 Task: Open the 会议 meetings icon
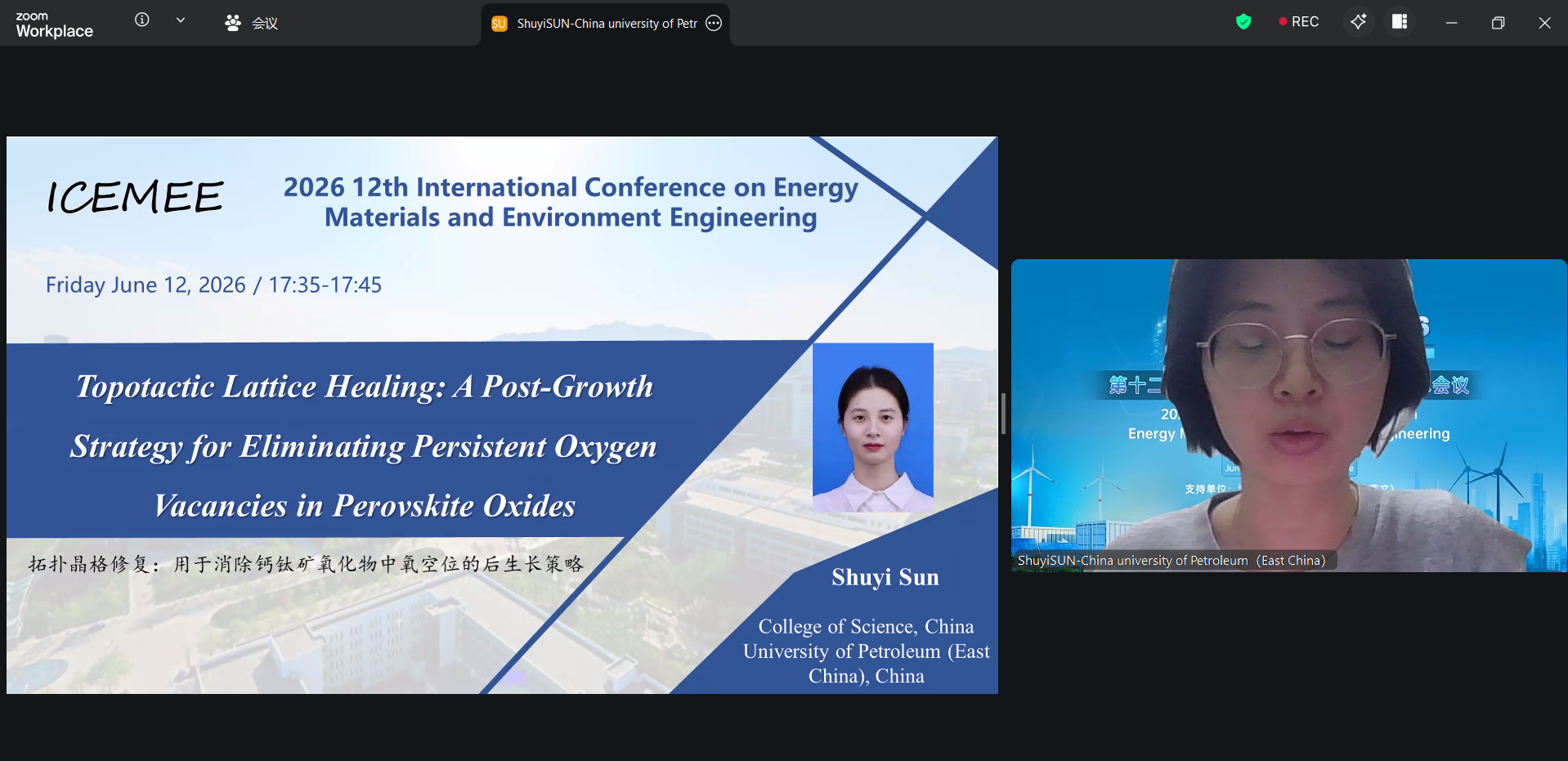[233, 23]
